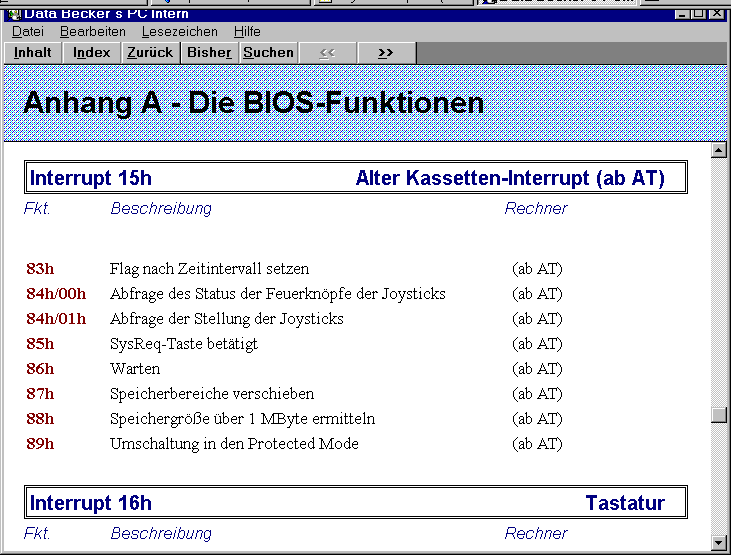Viewport: 731px width, 555px height.
Task: Open the Bearbeiten menu
Action: tap(93, 32)
